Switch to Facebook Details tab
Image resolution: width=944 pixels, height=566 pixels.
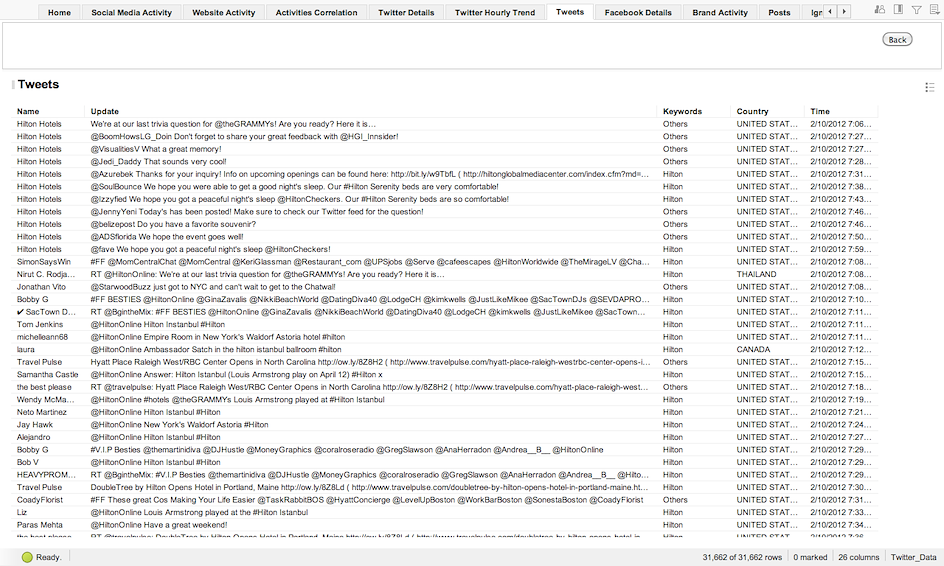(x=638, y=13)
